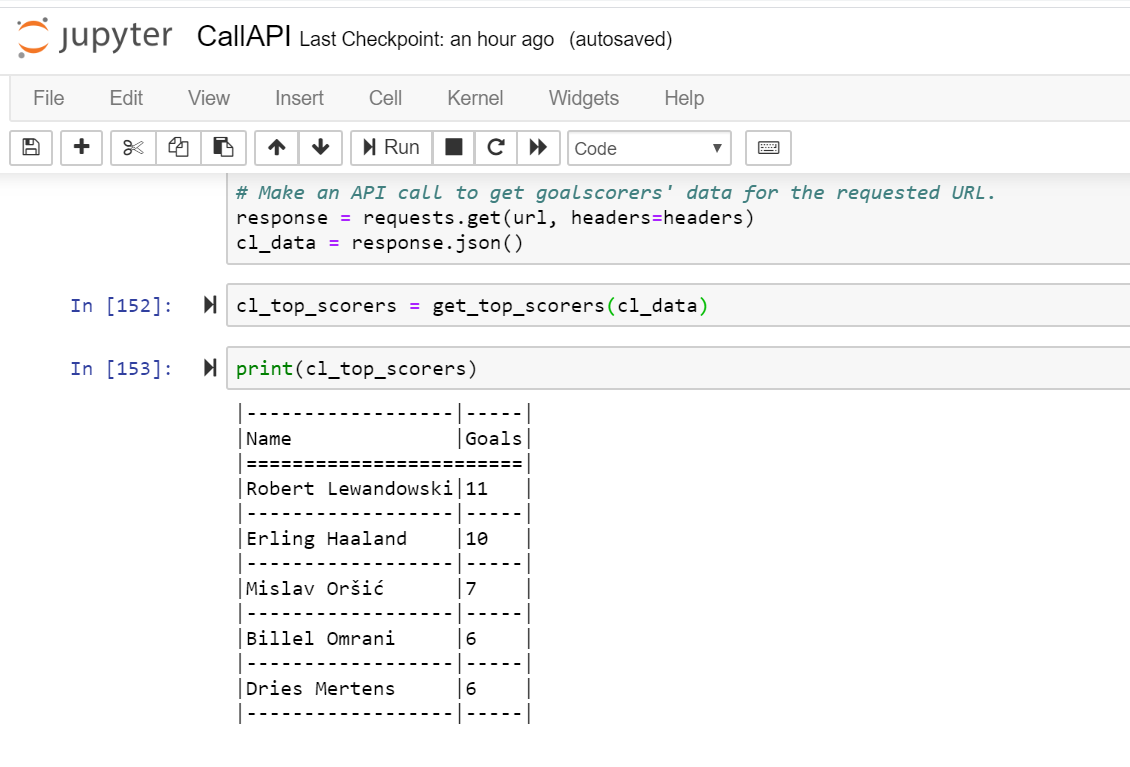Click the run prompt beside In [153]
This screenshot has width=1130, height=767.
pyautogui.click(x=209, y=367)
